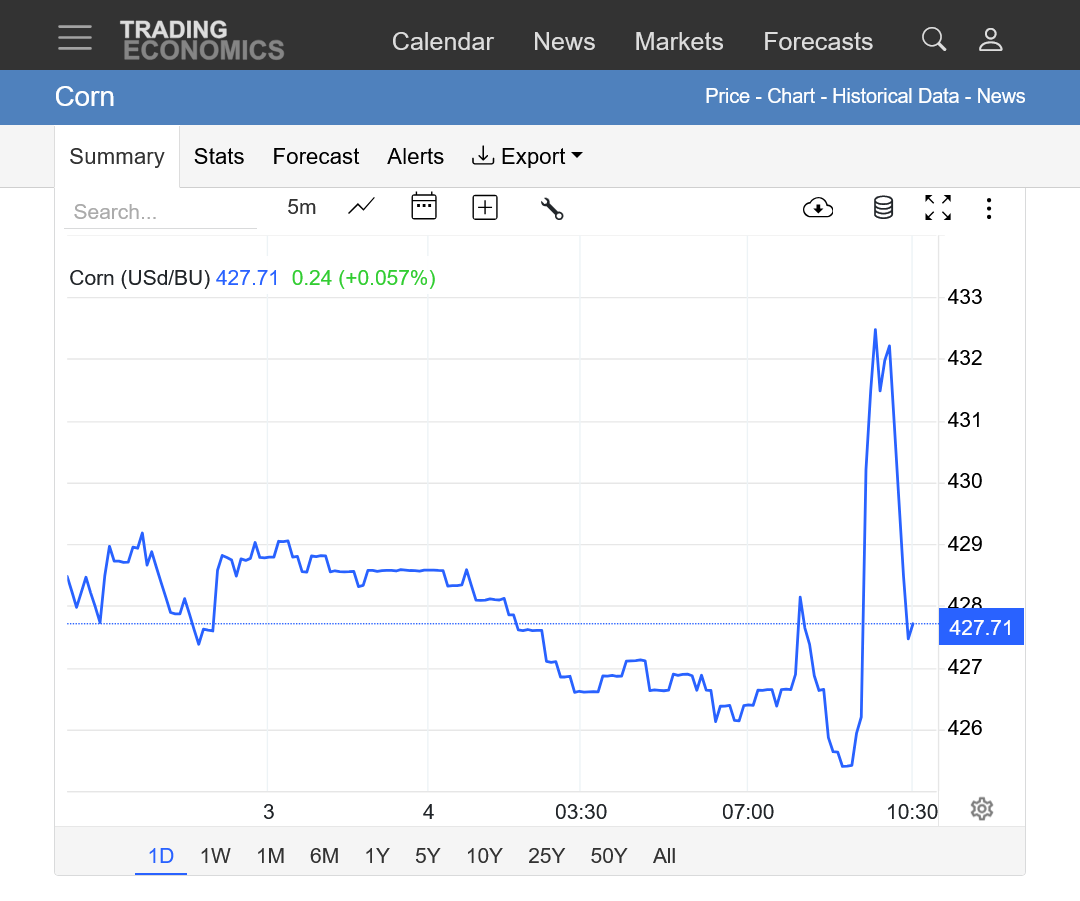The image size is (1080, 901).
Task: Open the hamburger navigation menu
Action: pos(75,38)
